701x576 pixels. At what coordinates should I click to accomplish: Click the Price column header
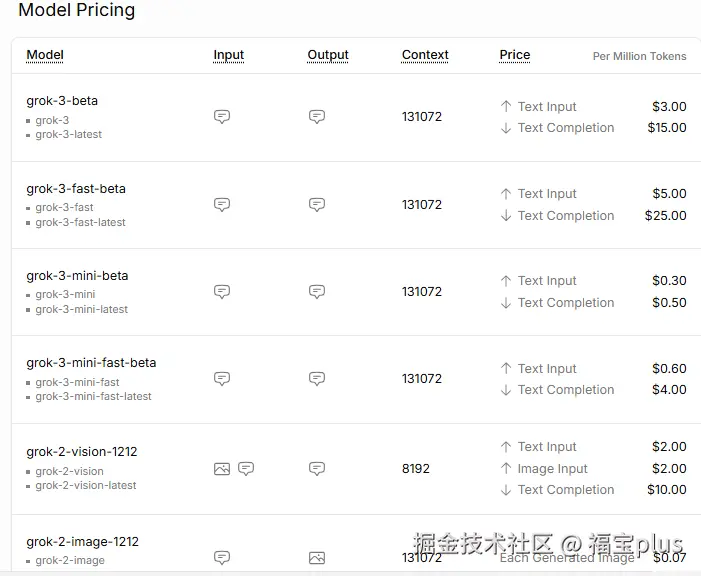515,55
